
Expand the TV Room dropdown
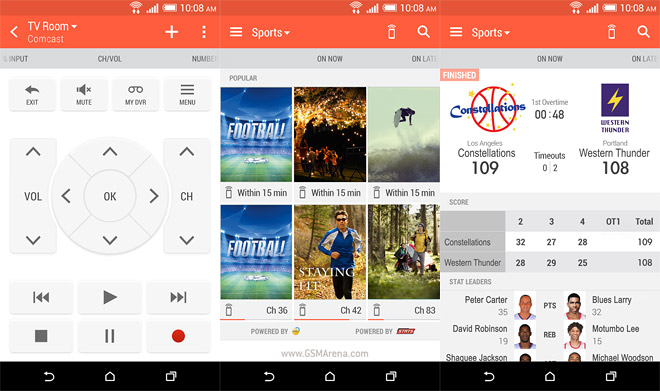pyautogui.click(x=52, y=27)
